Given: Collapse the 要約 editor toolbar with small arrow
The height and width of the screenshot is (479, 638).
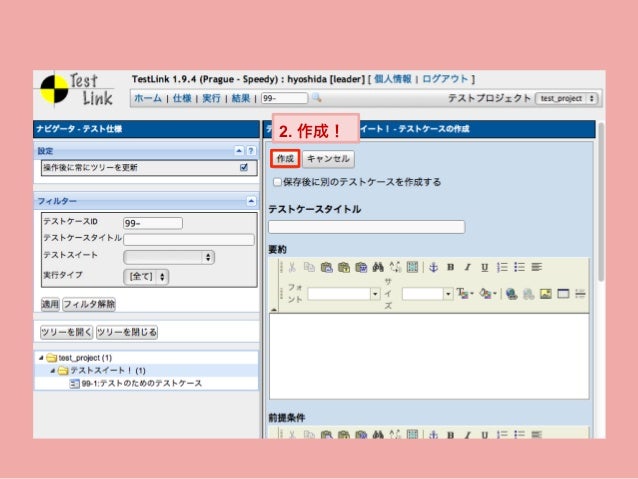Looking at the screenshot, I should 274,310.
